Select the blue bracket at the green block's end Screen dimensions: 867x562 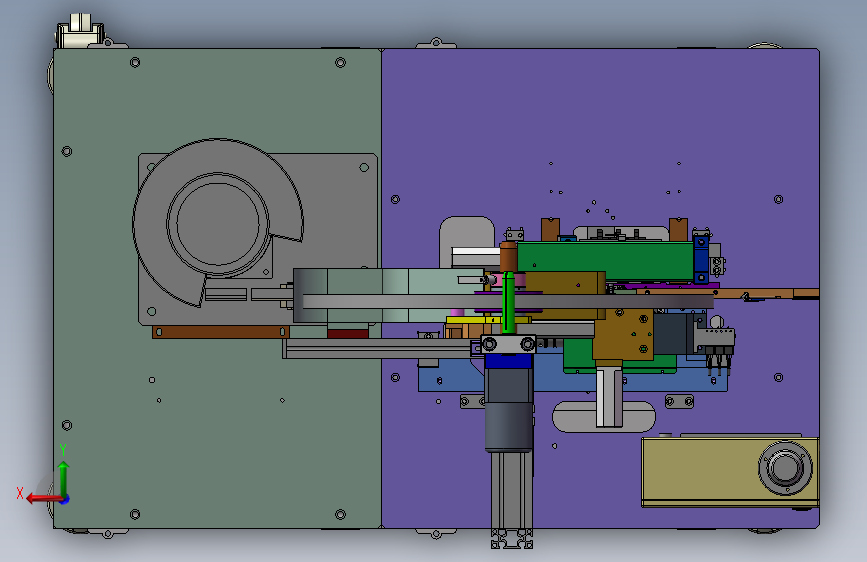701,259
